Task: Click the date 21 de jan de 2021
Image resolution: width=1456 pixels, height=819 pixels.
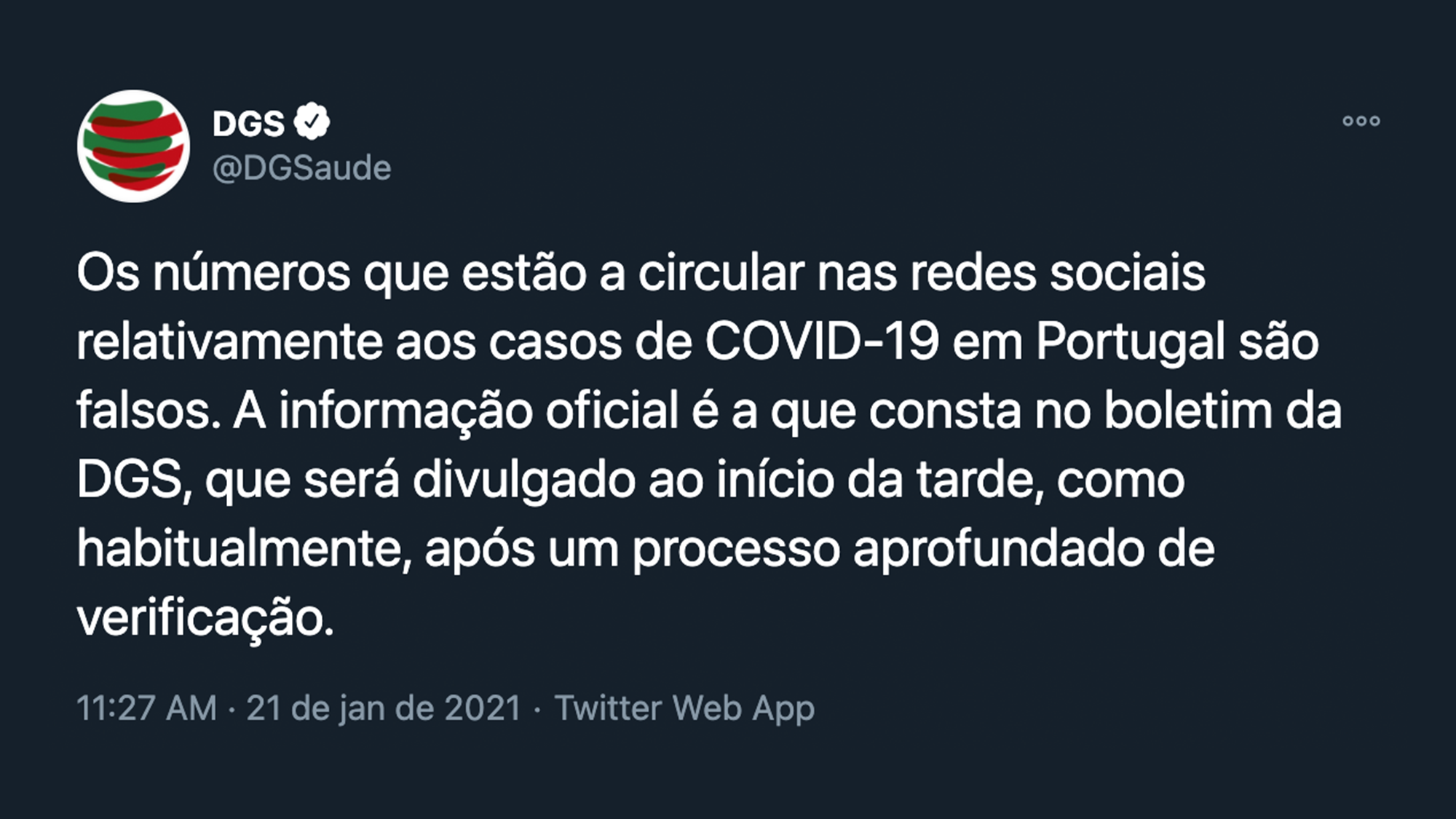Action: 384,708
